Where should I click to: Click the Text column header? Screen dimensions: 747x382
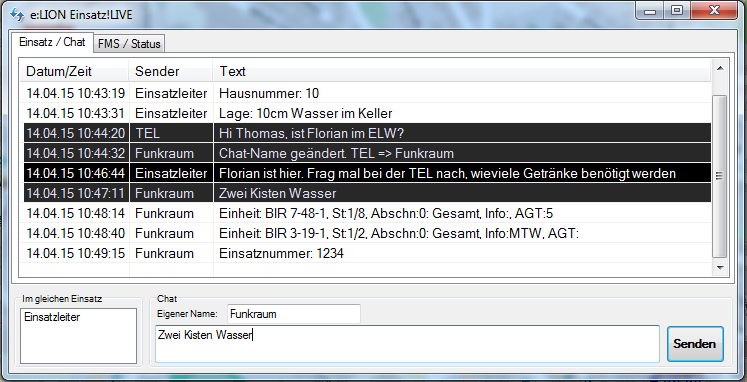462,71
